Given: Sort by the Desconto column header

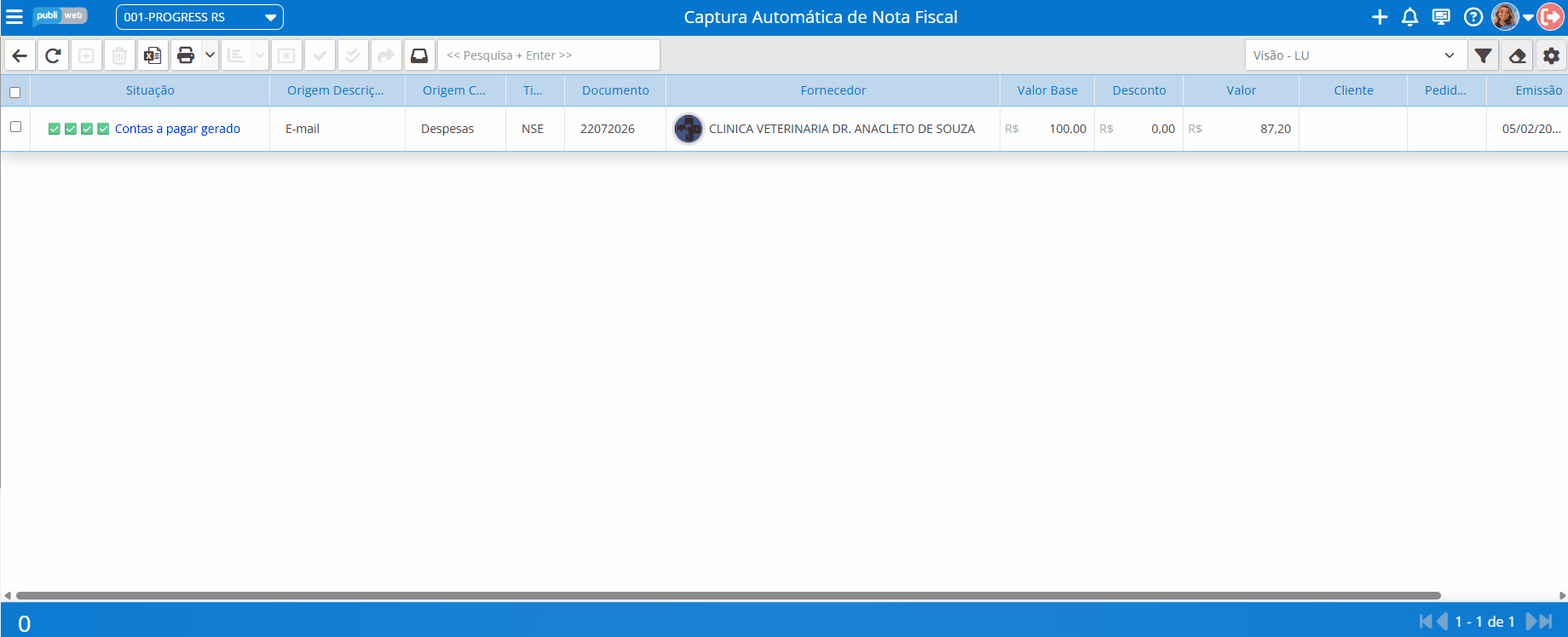Looking at the screenshot, I should 1139,90.
